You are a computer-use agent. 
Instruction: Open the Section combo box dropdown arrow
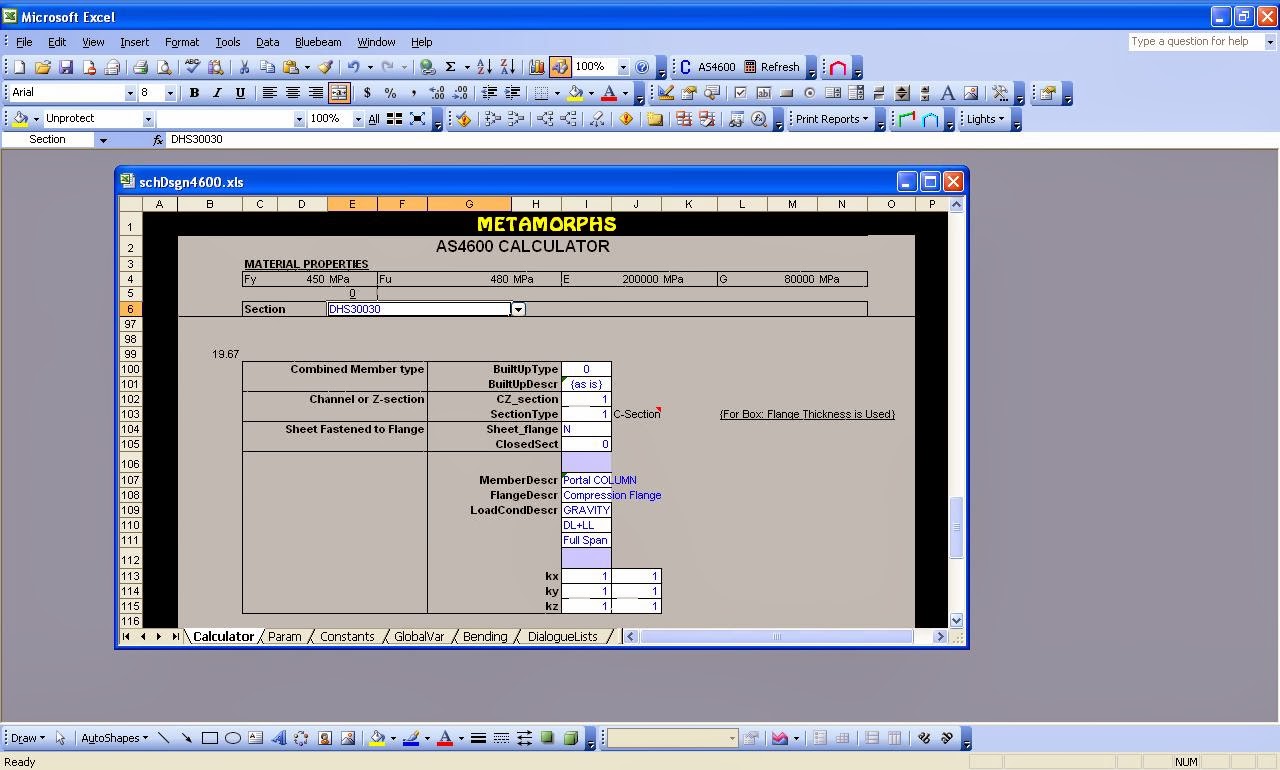[x=518, y=309]
